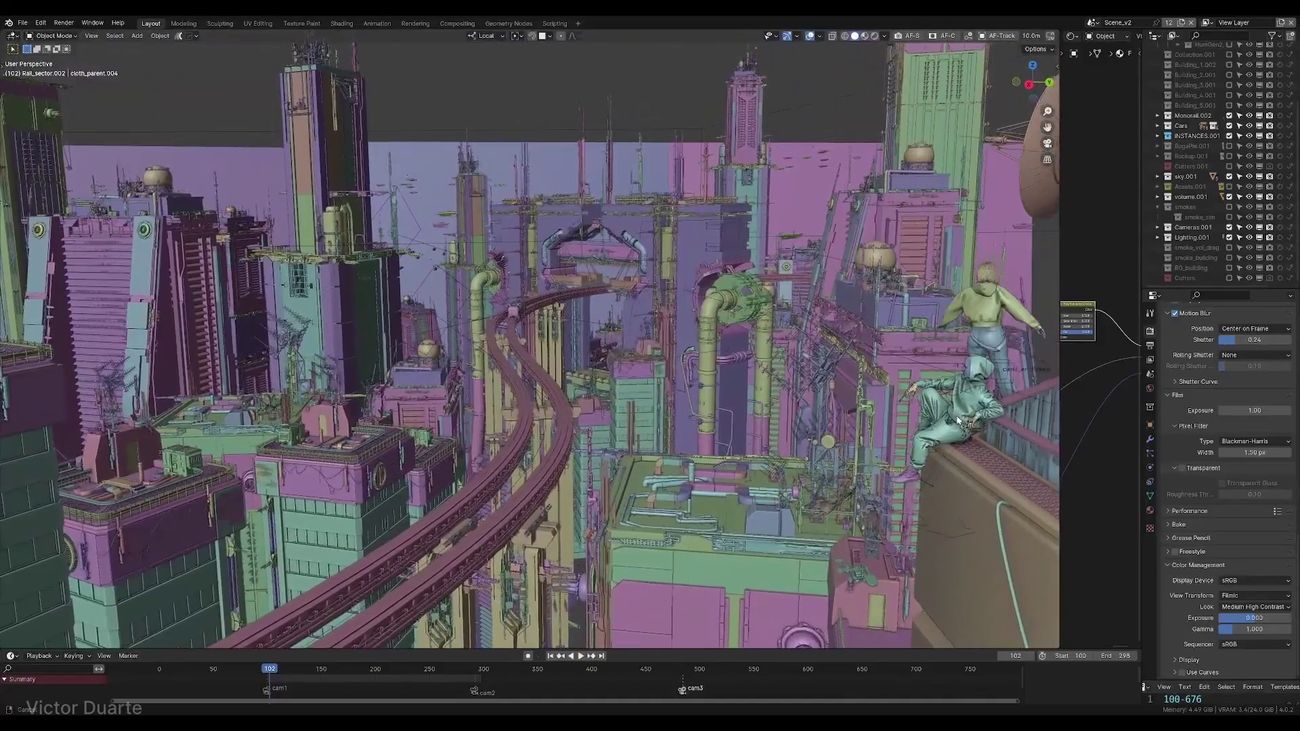The image size is (1300, 731).
Task: Open the Modifiers wrench tab icon
Action: (x=1150, y=439)
